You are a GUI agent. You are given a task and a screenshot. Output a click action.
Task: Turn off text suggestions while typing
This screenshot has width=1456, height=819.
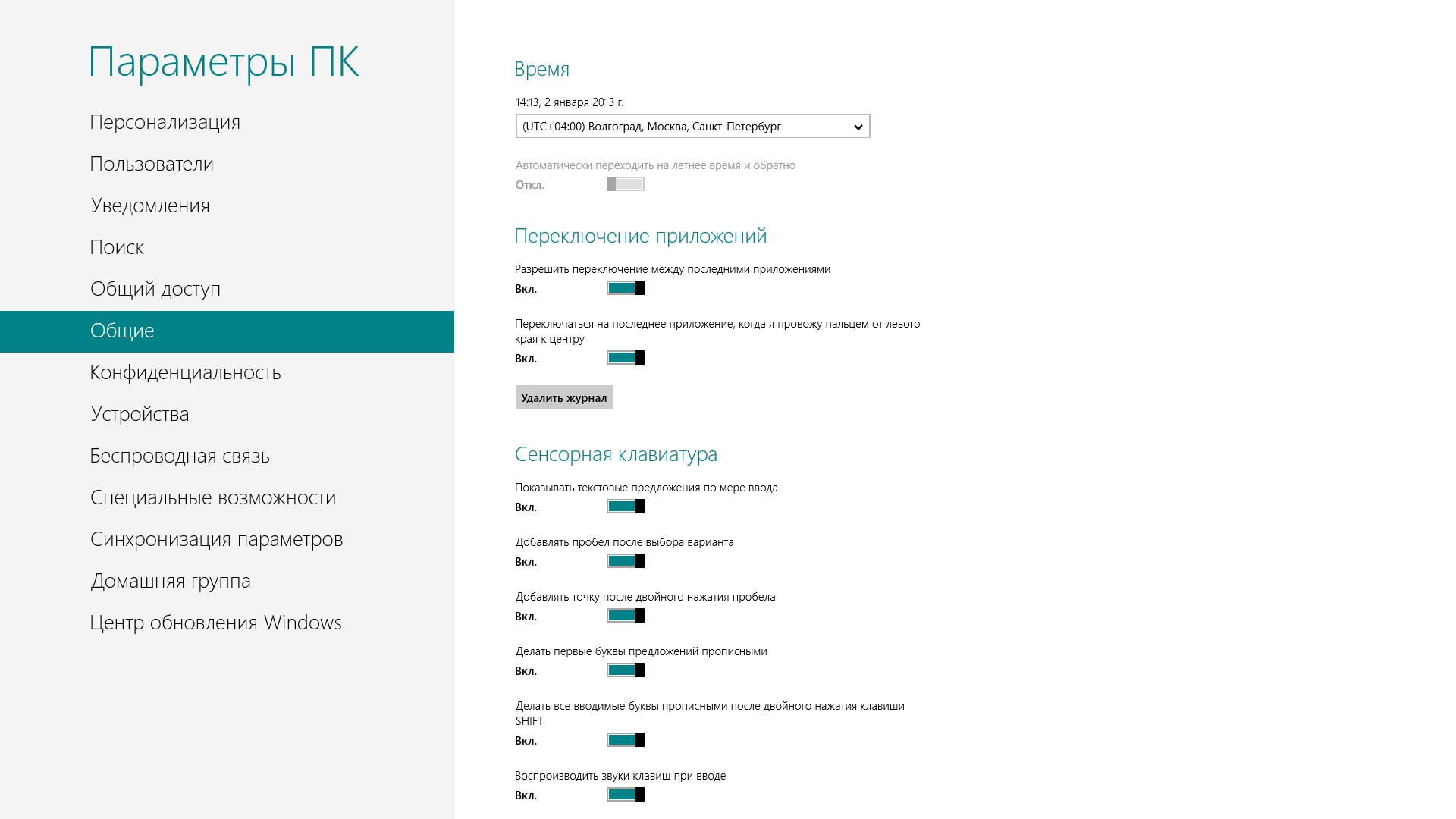(626, 507)
